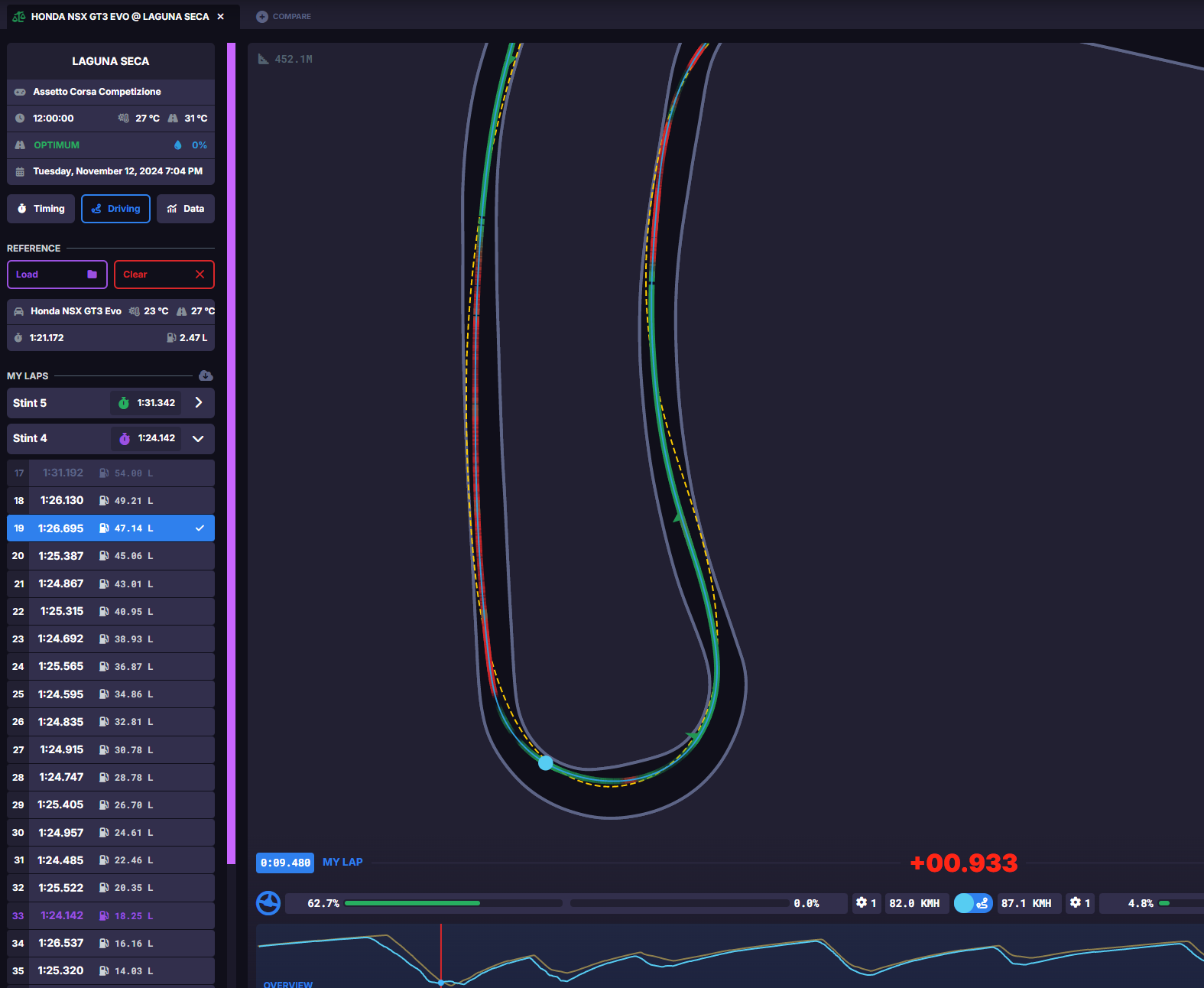The height and width of the screenshot is (988, 1204).
Task: Click the gear icon left of 82.0 KMH
Action: pyautogui.click(x=862, y=903)
